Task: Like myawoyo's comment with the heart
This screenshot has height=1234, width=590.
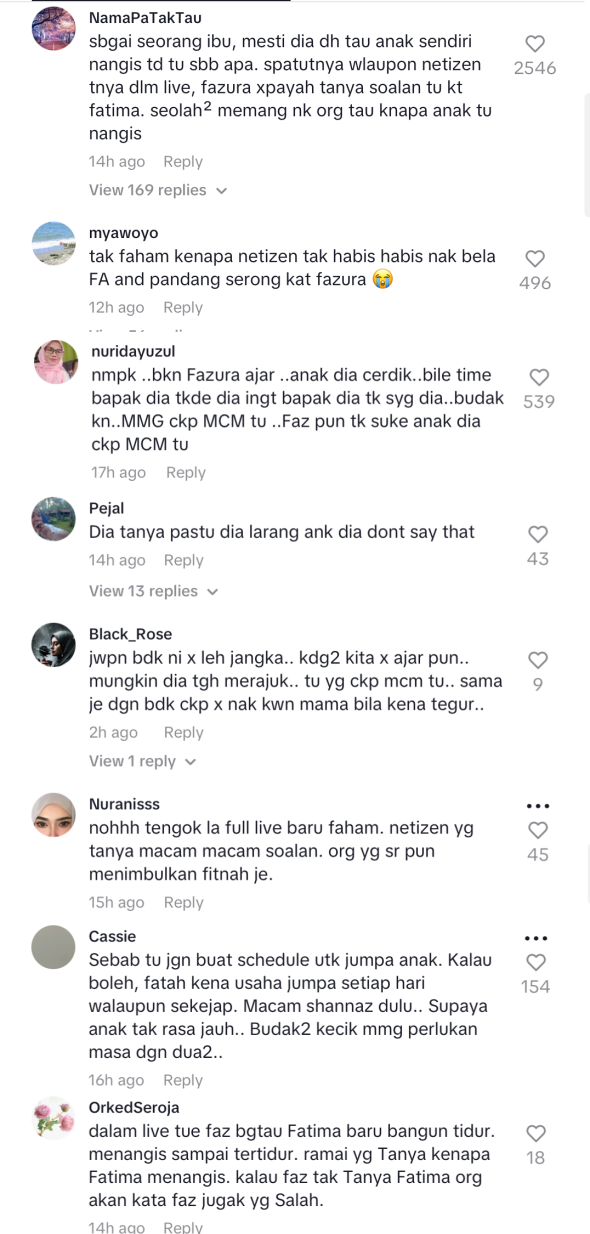Action: (535, 258)
